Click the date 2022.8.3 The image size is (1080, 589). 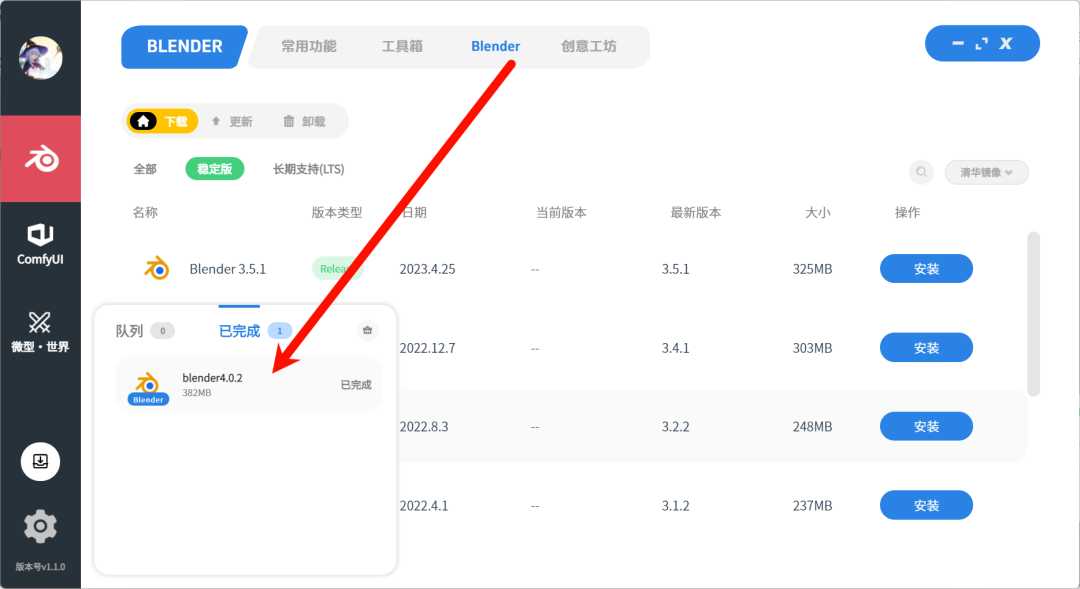point(424,426)
